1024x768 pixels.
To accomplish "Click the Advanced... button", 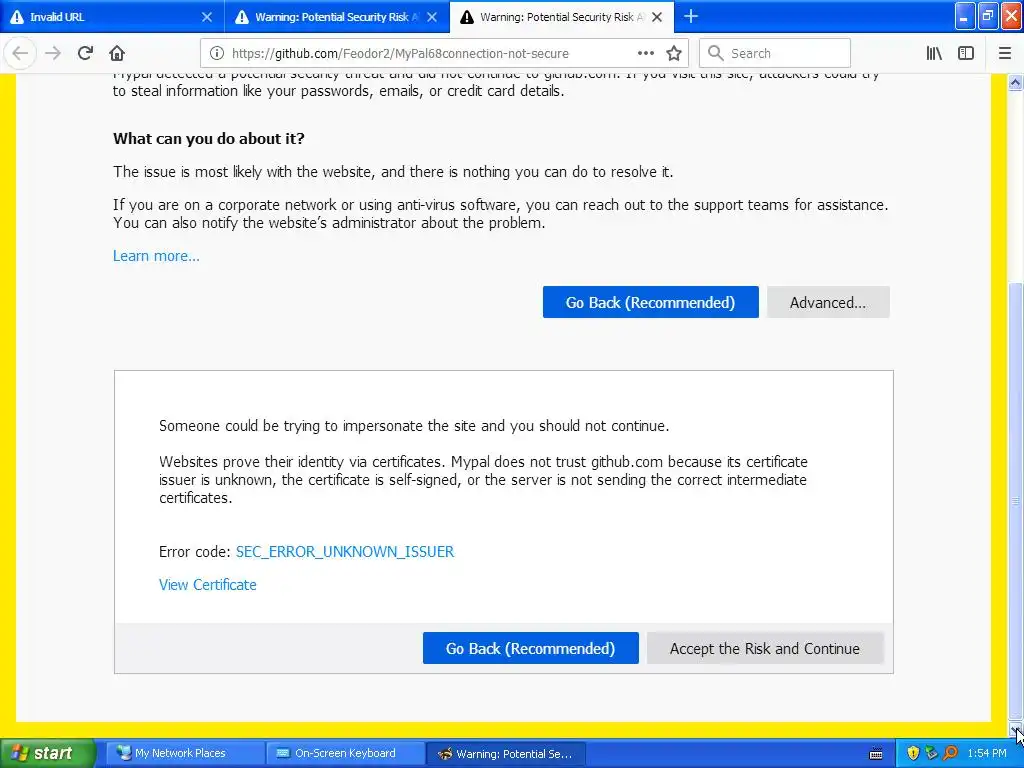I will click(x=828, y=302).
